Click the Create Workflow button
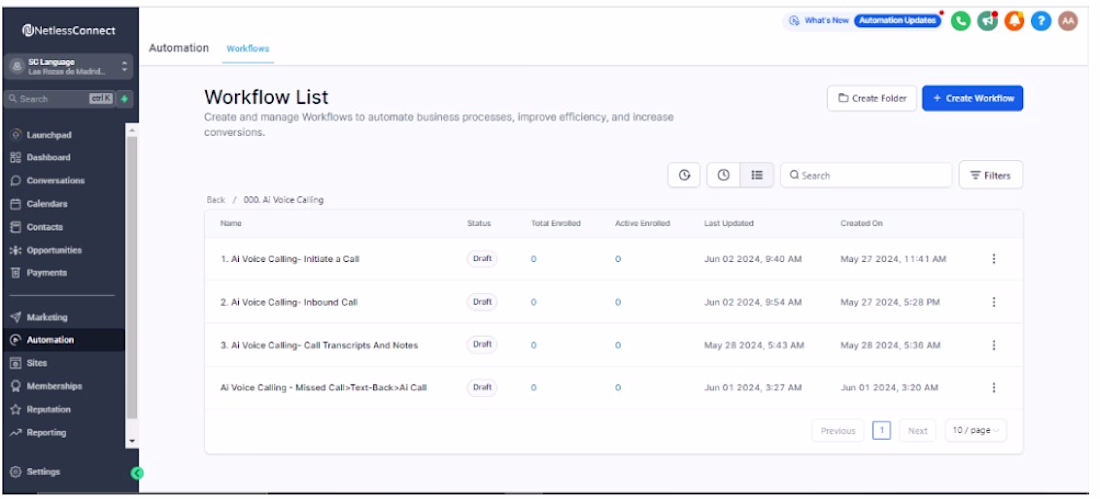 pyautogui.click(x=972, y=98)
